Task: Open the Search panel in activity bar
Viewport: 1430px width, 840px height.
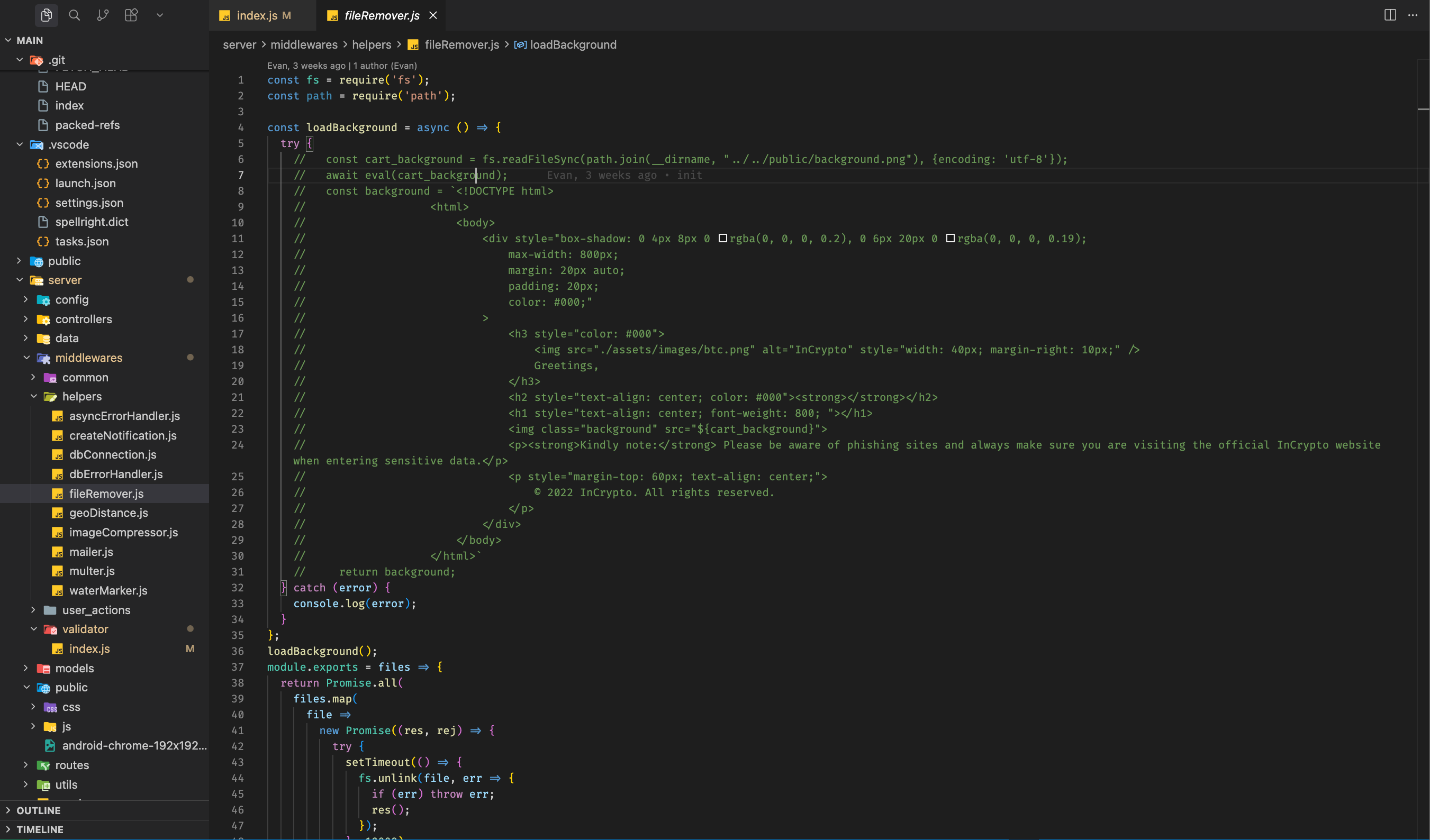Action: 74,15
